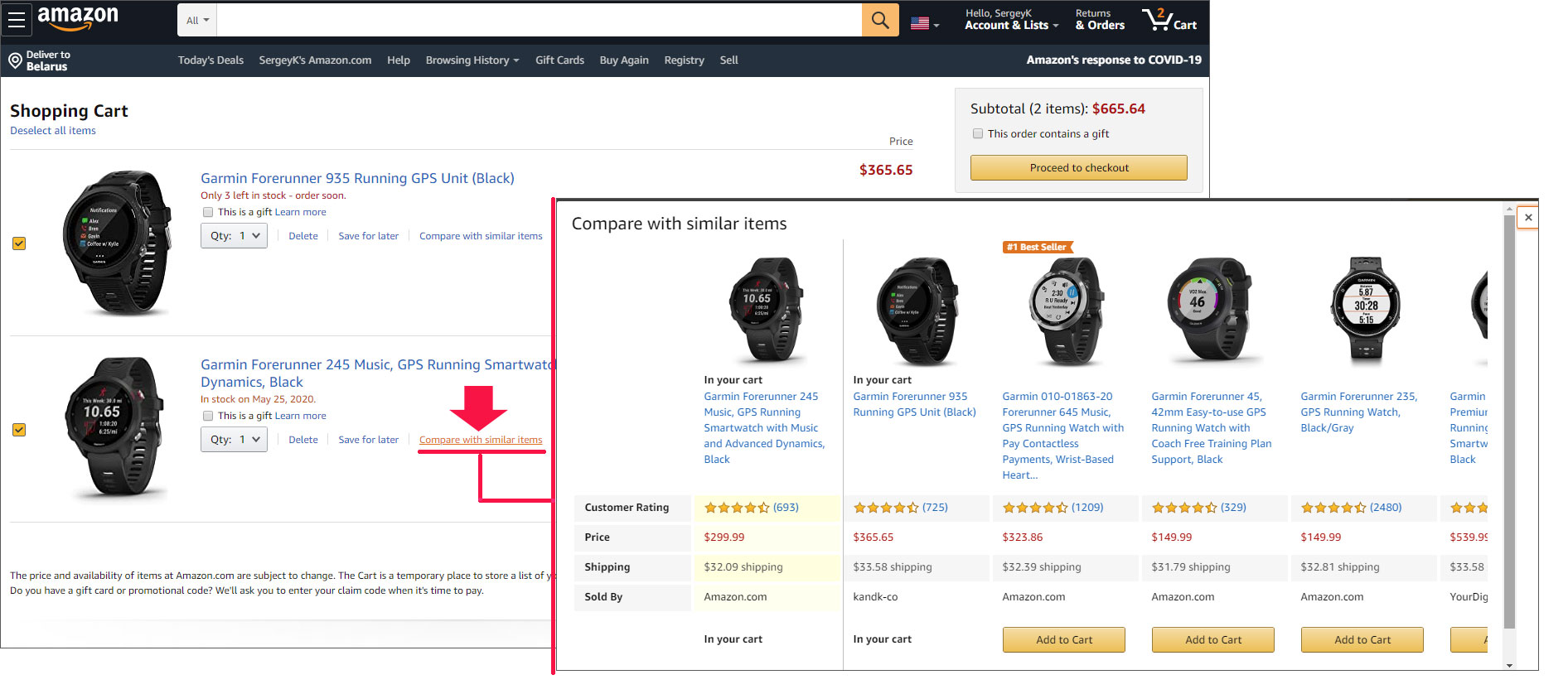This screenshot has width=1568, height=694.
Task: Close the compare popup with X
Action: coord(1528,218)
